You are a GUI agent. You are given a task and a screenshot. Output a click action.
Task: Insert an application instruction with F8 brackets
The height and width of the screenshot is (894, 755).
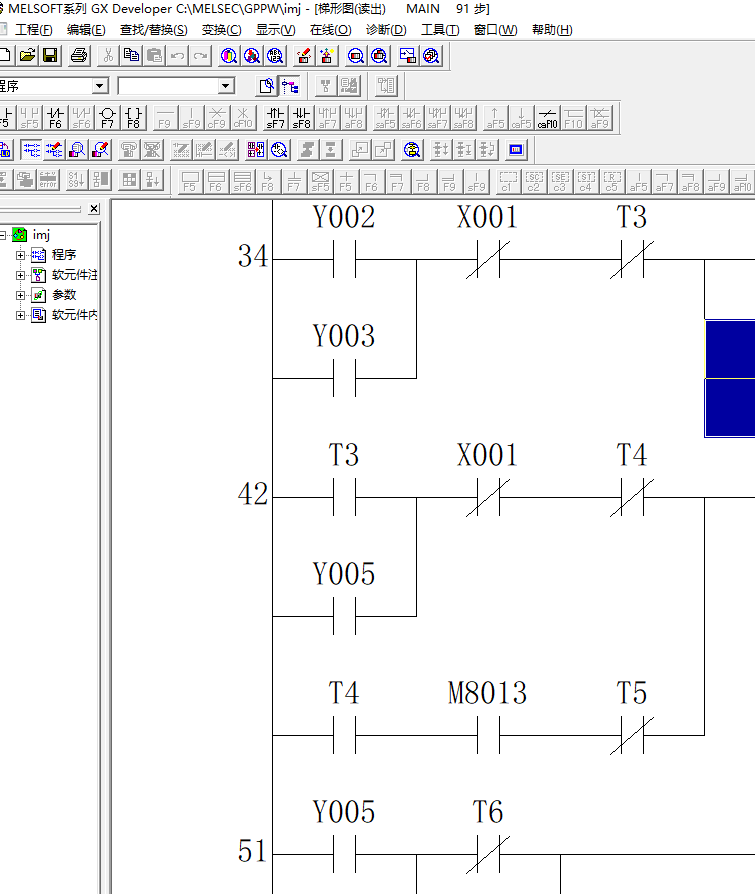133,117
